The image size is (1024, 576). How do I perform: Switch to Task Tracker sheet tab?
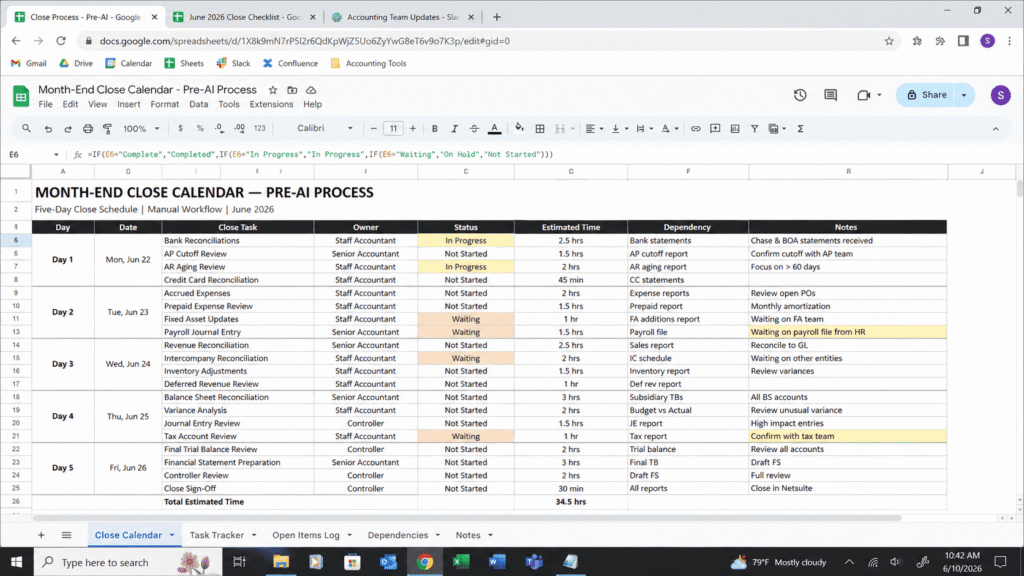point(216,535)
